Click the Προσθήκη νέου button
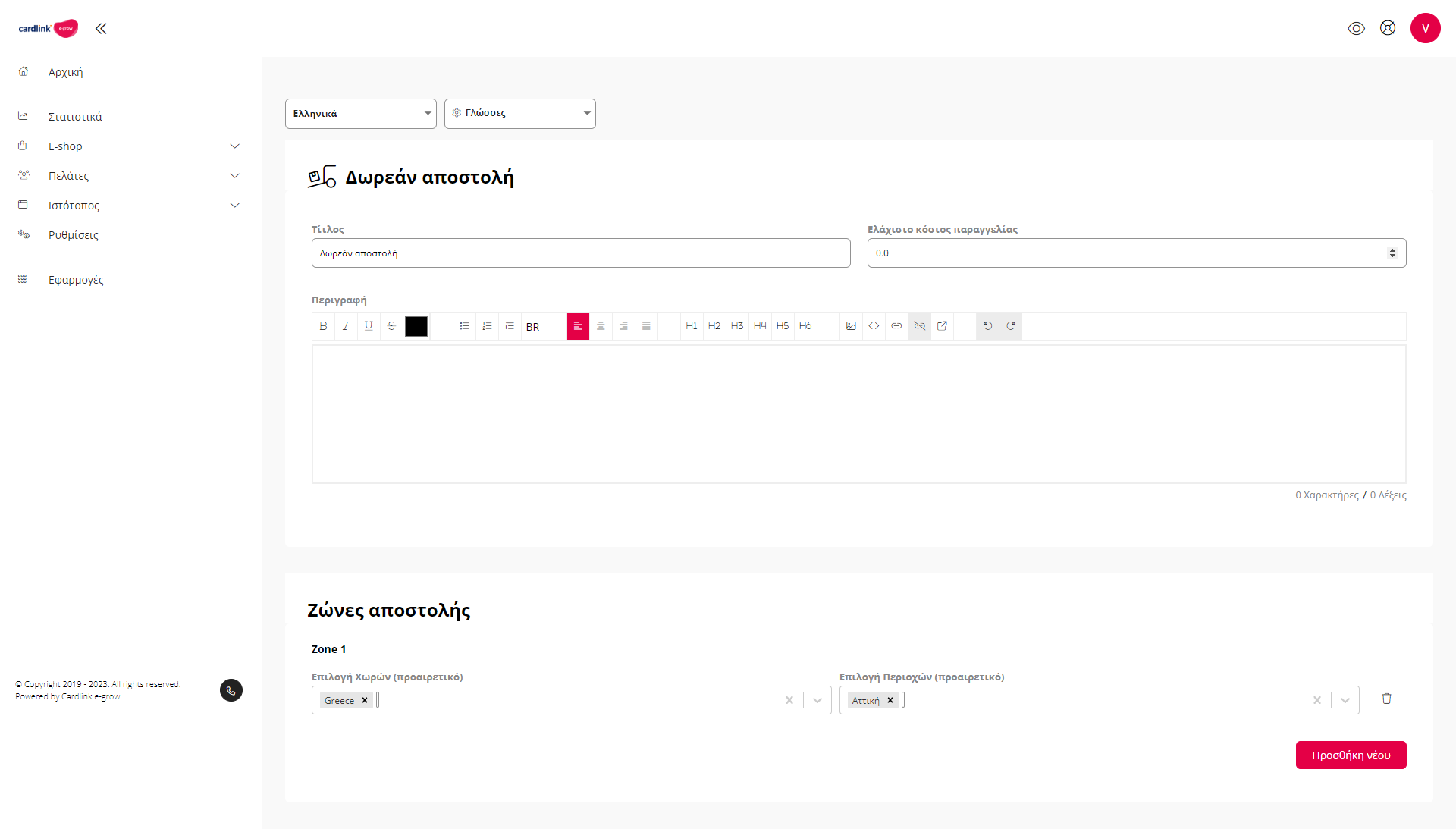This screenshot has height=829, width=1456. coord(1351,755)
